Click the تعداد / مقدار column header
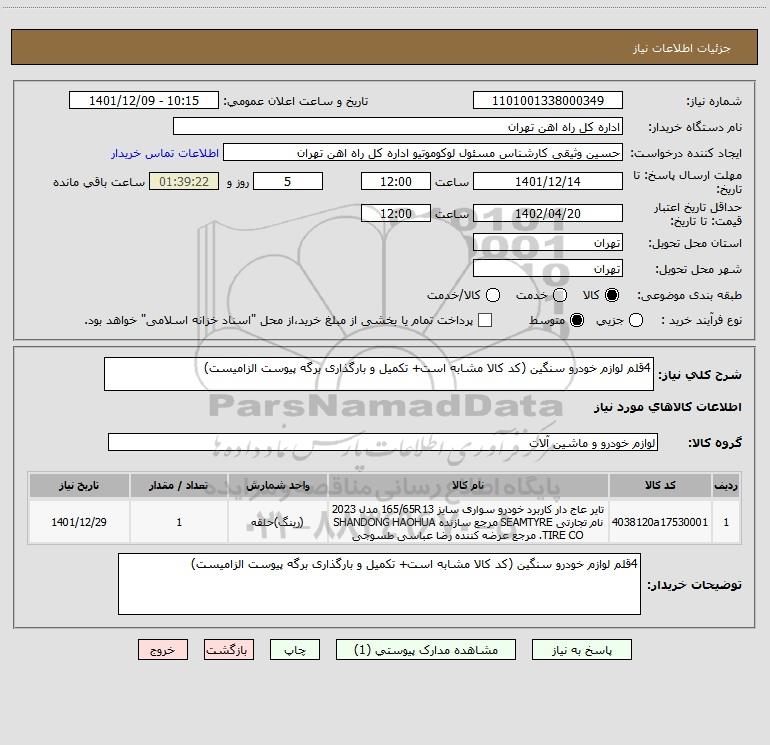Image resolution: width=770 pixels, height=745 pixels. (179, 485)
